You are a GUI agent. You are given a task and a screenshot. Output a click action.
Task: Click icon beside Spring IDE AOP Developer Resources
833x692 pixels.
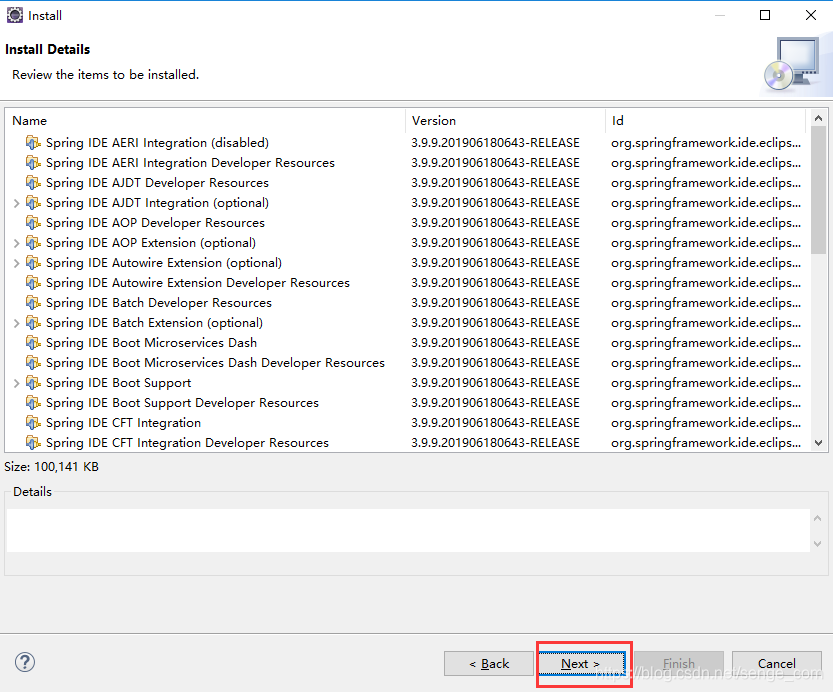tap(33, 223)
